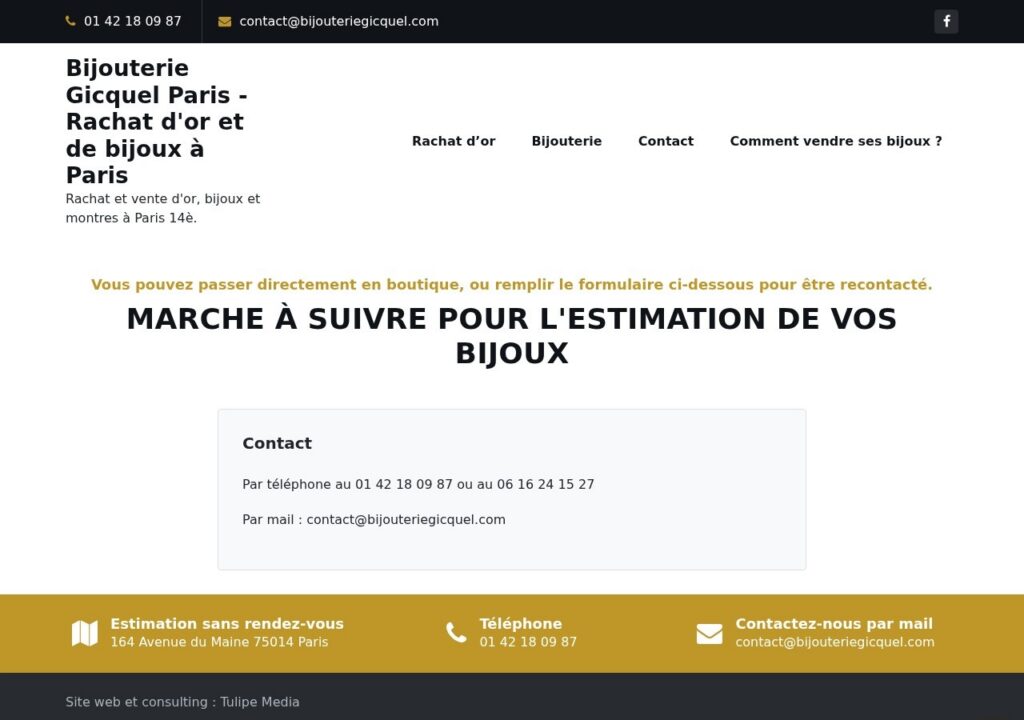Click Téléphone number in gold banner
Image resolution: width=1024 pixels, height=720 pixels.
[x=528, y=642]
